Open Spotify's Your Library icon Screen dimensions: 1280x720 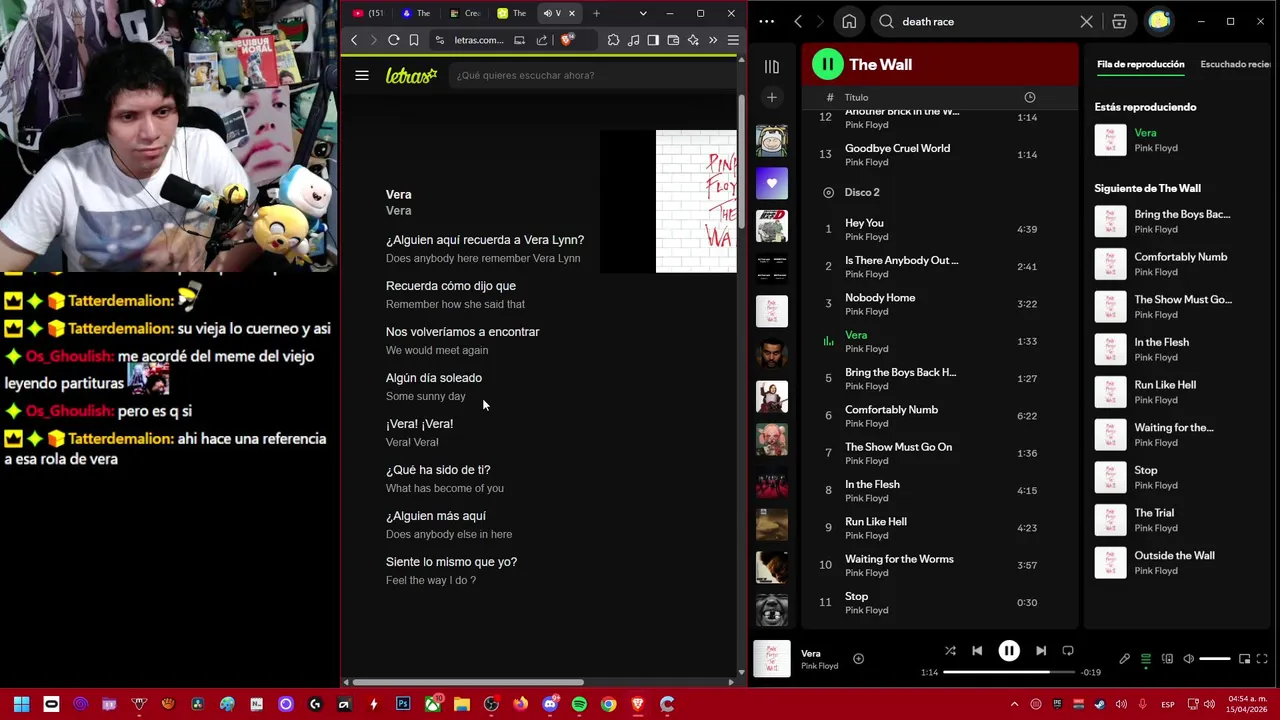click(771, 66)
